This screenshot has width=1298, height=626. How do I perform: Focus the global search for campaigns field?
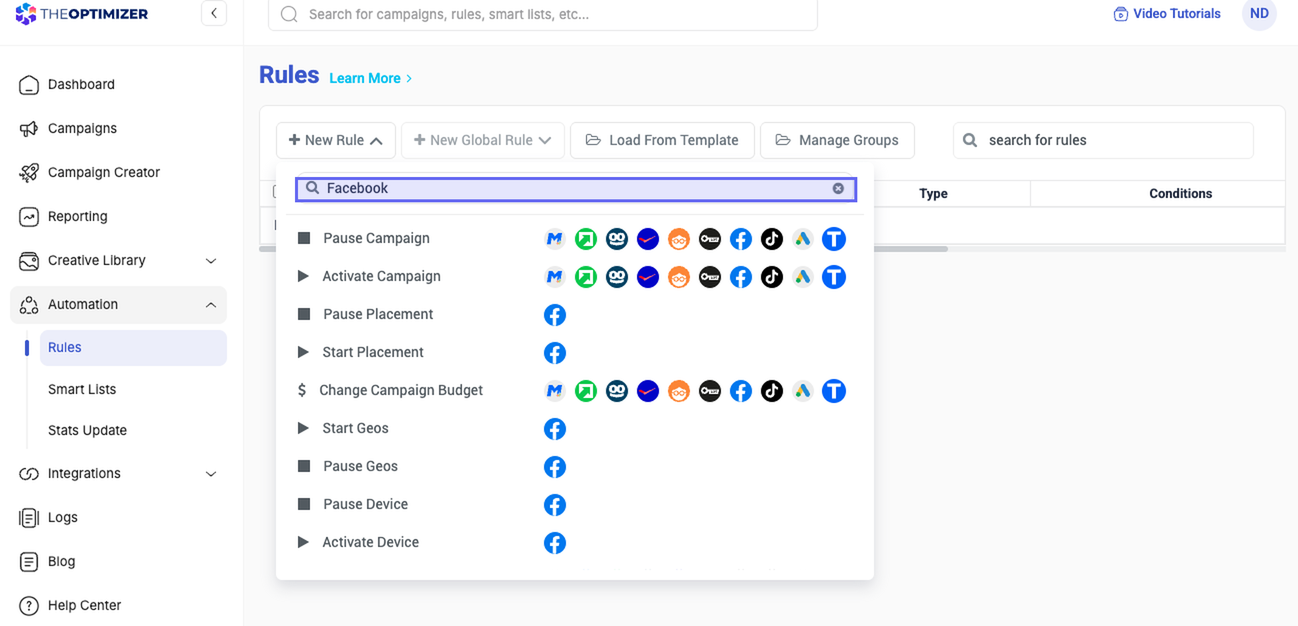tap(543, 15)
